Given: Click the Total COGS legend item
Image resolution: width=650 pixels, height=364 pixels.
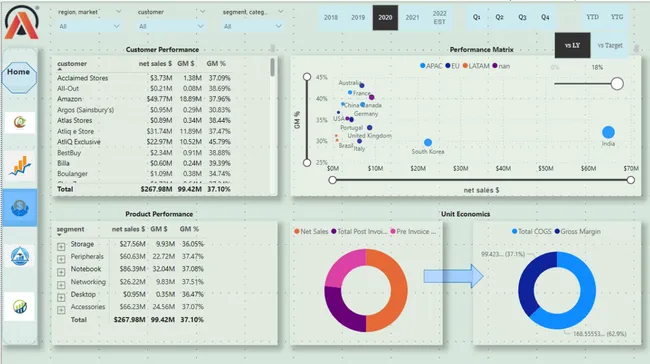Looking at the screenshot, I should point(531,231).
